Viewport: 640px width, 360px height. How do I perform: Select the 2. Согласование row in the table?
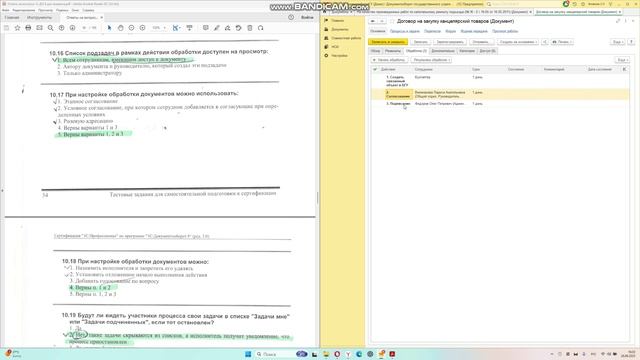pyautogui.click(x=499, y=94)
